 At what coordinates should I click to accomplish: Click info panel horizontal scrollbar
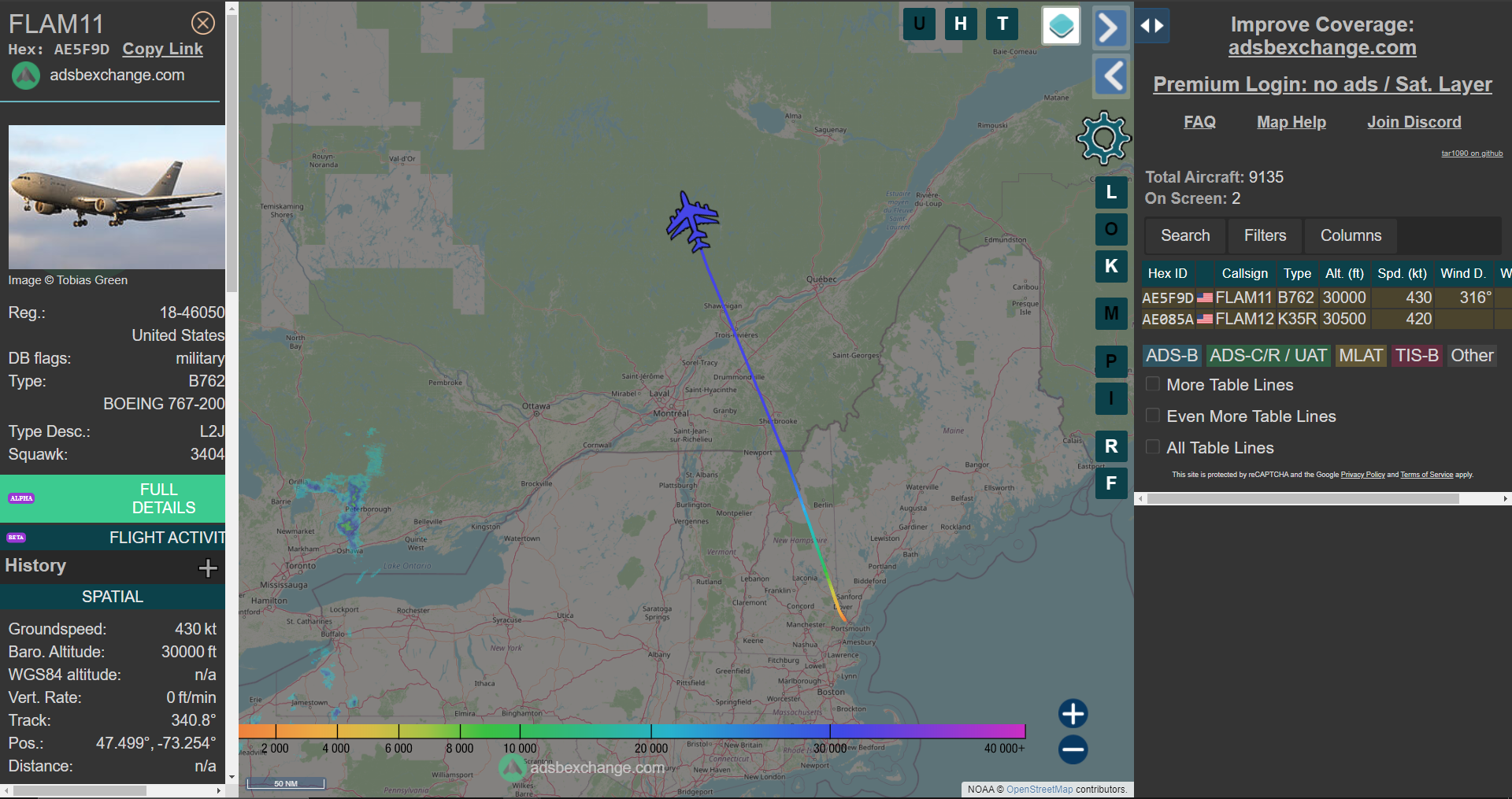click(80, 790)
